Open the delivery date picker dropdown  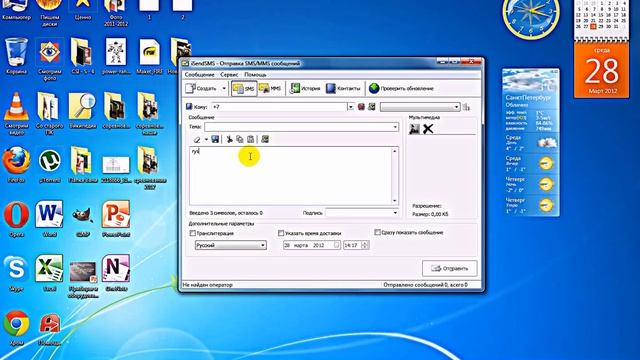tap(336, 245)
